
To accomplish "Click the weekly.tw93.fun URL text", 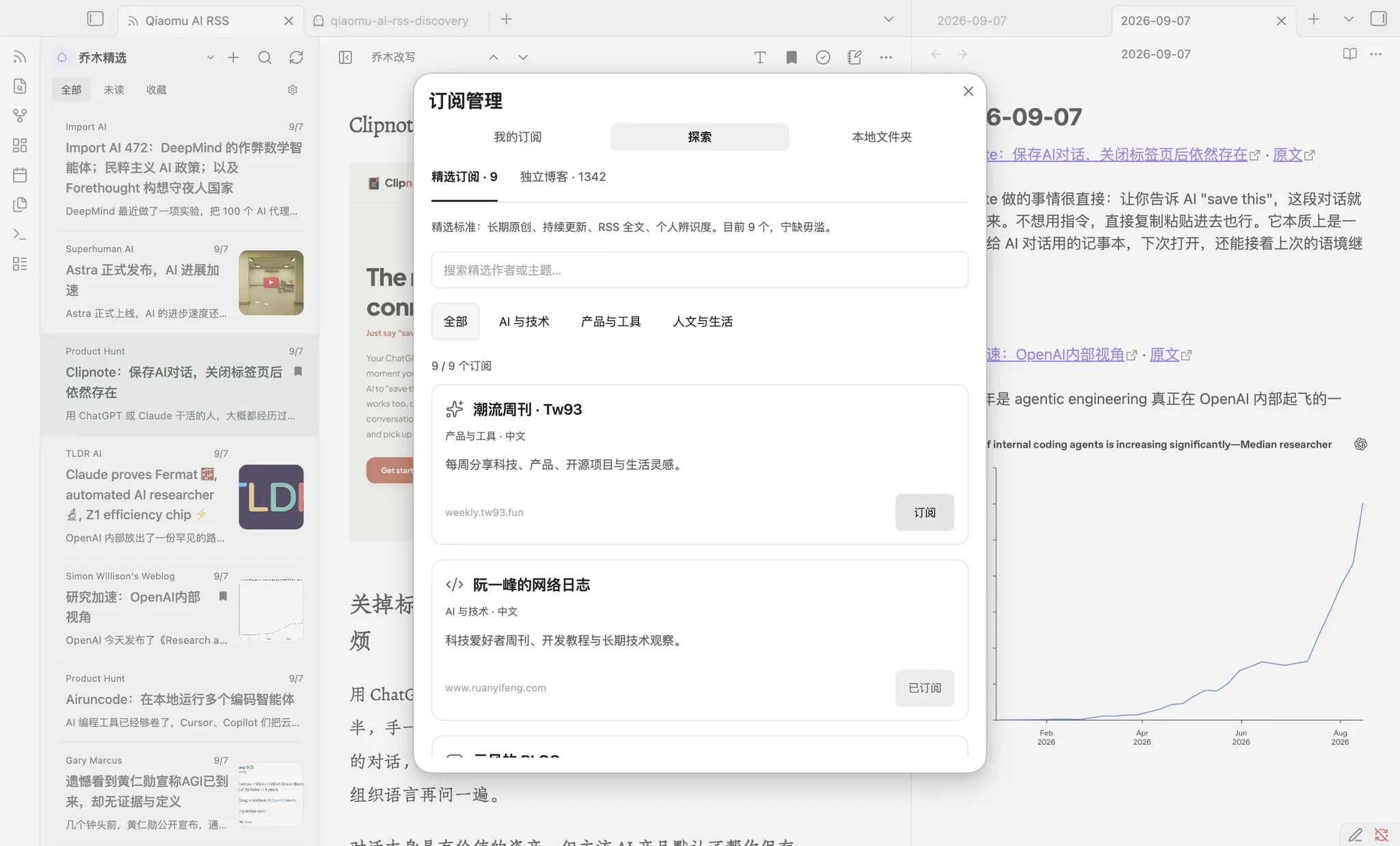I will click(484, 513).
